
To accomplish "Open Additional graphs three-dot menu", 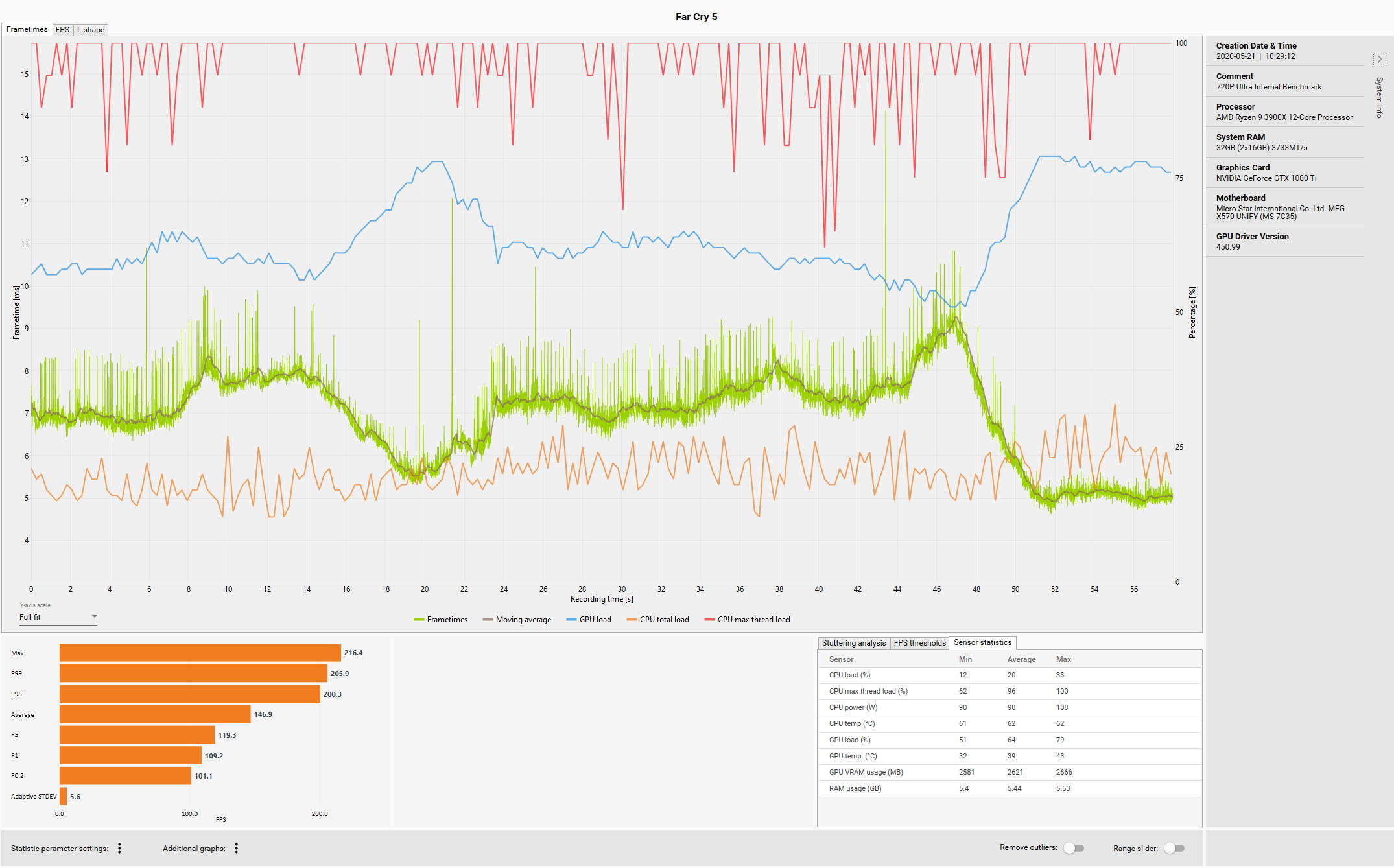I will [237, 849].
